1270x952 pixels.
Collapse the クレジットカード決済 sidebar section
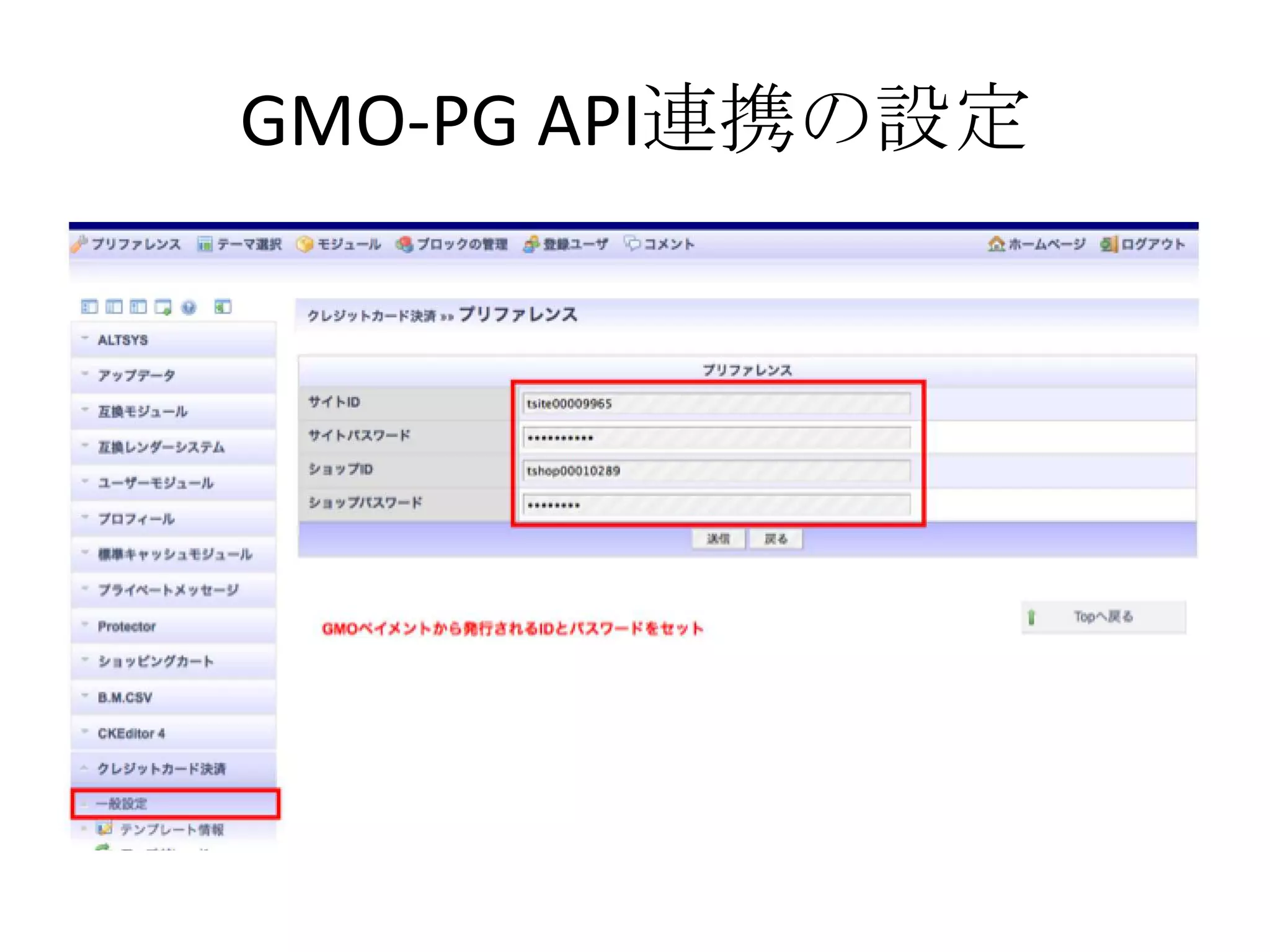pos(174,769)
